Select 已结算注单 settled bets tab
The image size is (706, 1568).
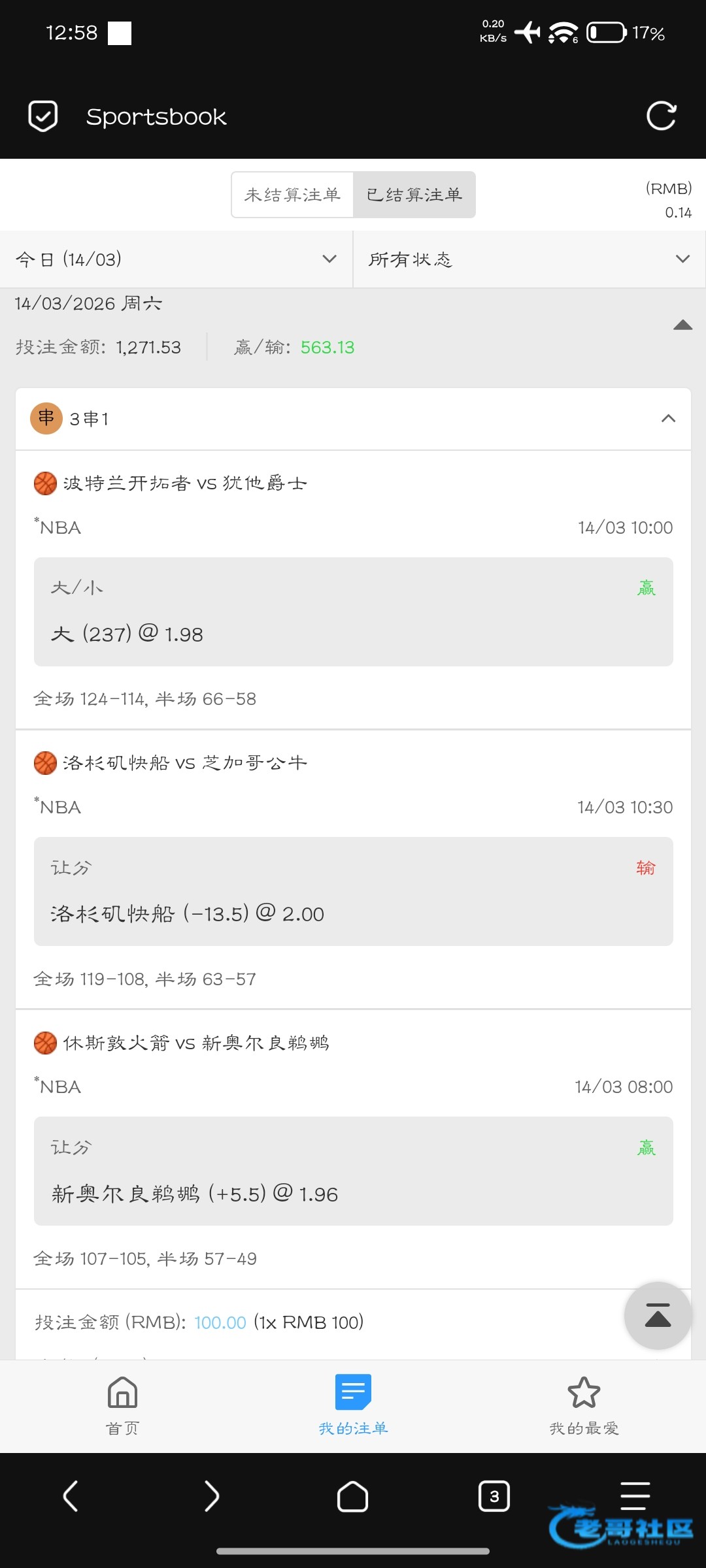tap(414, 195)
